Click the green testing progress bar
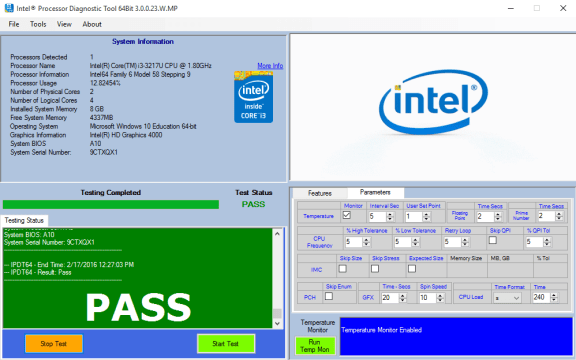The image size is (576, 360). click(111, 205)
